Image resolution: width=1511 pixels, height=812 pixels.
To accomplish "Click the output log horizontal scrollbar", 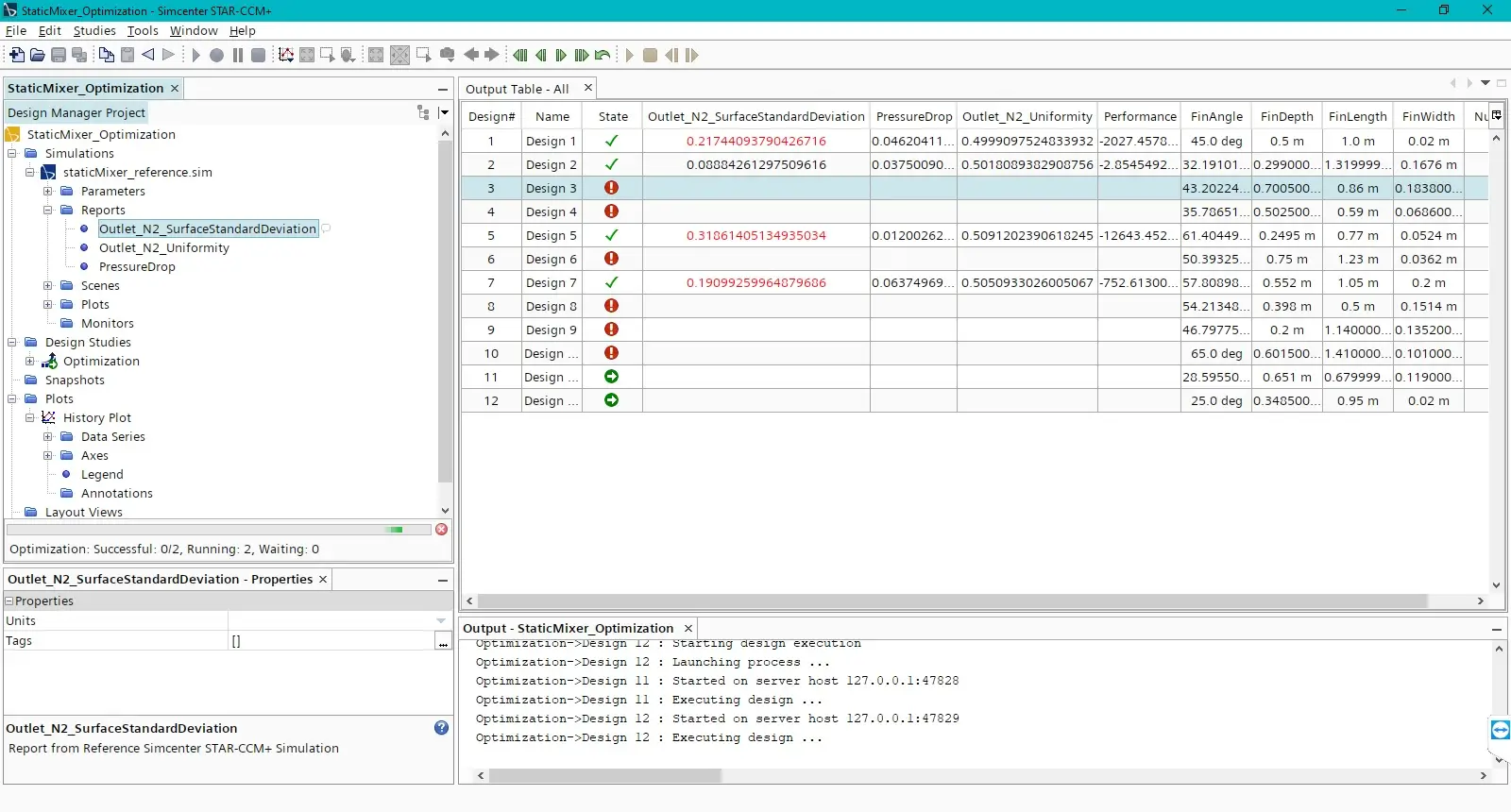I will pos(605,775).
